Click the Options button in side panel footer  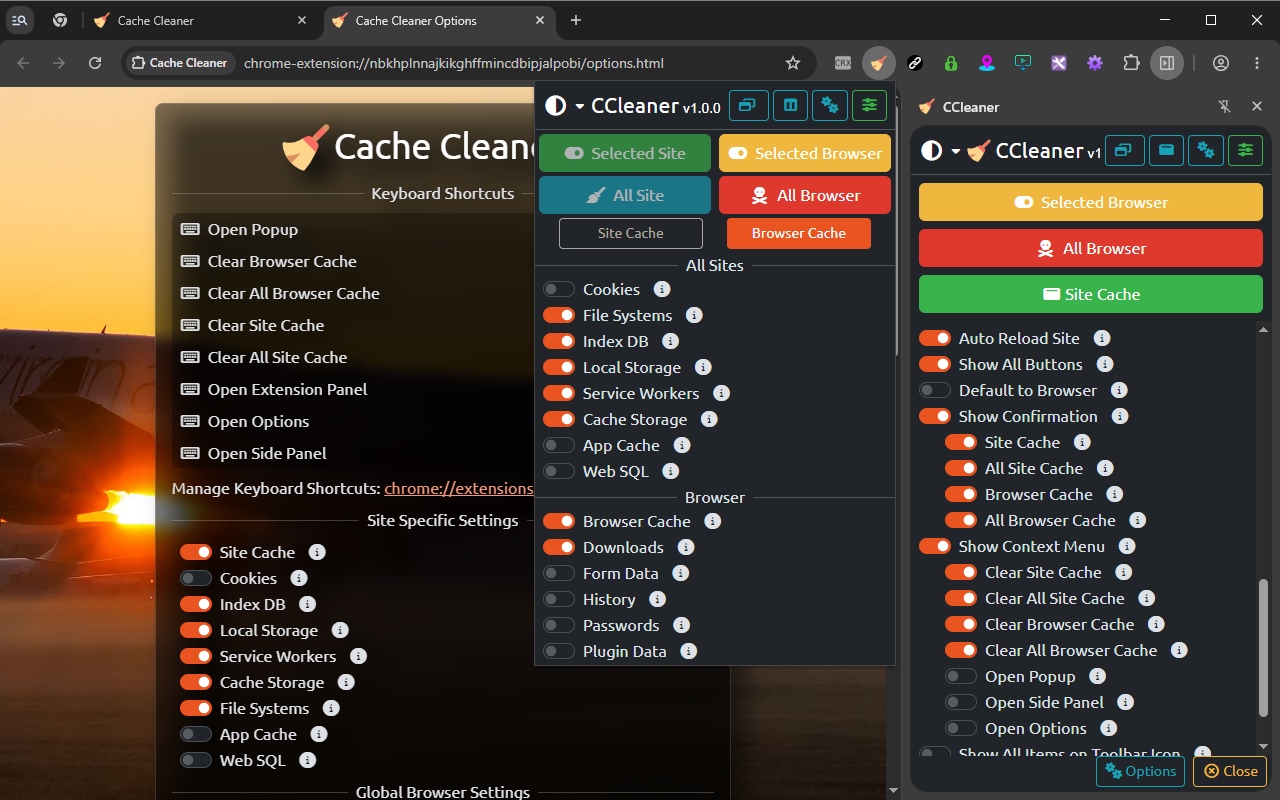click(1140, 771)
